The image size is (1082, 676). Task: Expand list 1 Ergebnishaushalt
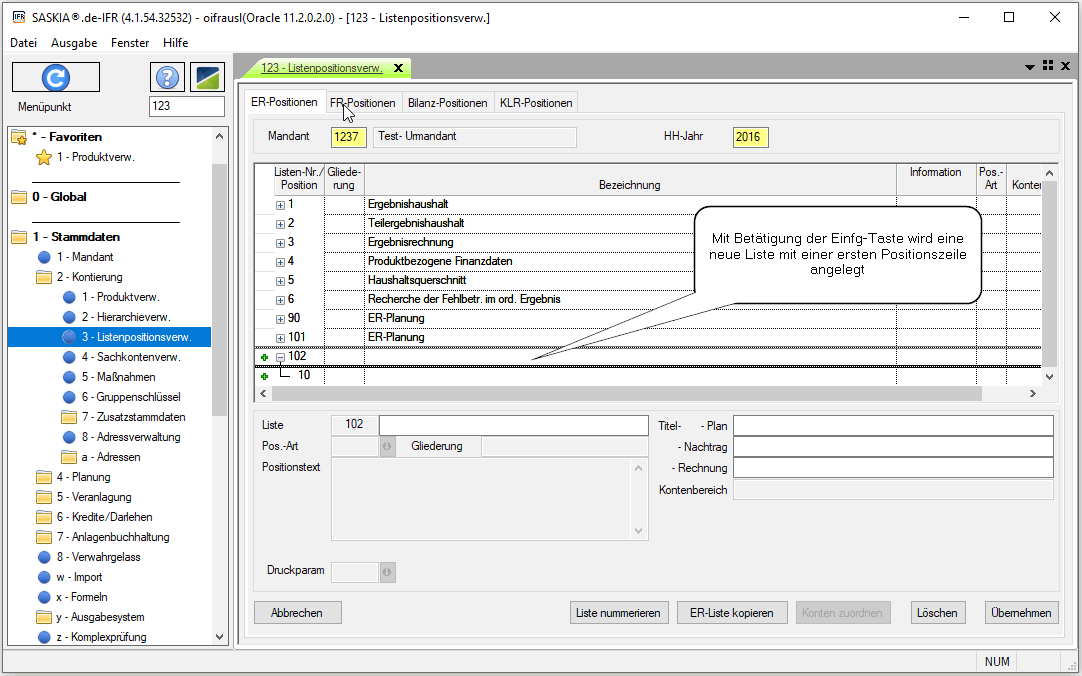280,205
